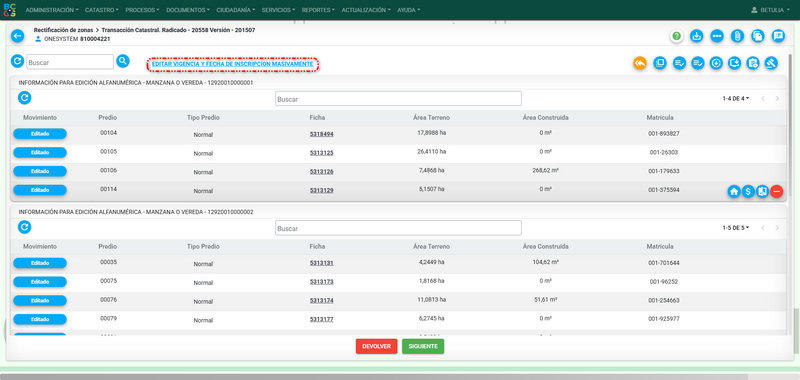
Task: Open the DOCUMENTOS menu
Action: coord(189,10)
